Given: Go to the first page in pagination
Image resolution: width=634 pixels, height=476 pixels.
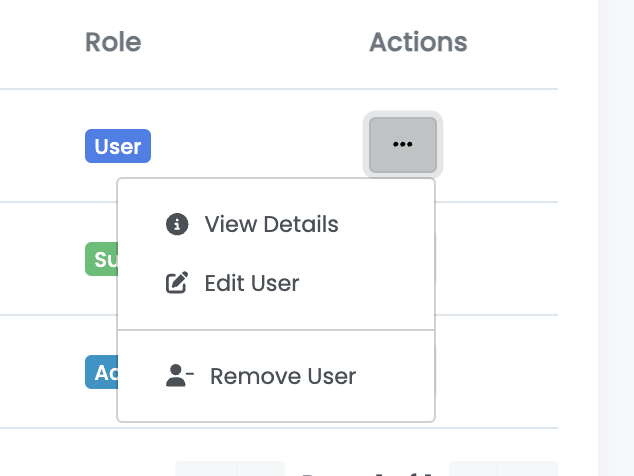Looking at the screenshot, I should pos(205,468).
